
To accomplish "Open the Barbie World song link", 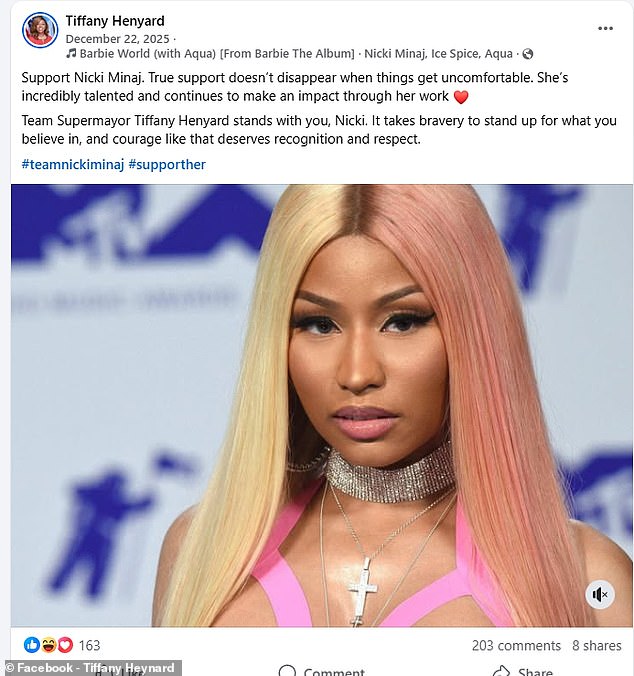I will pyautogui.click(x=217, y=53).
